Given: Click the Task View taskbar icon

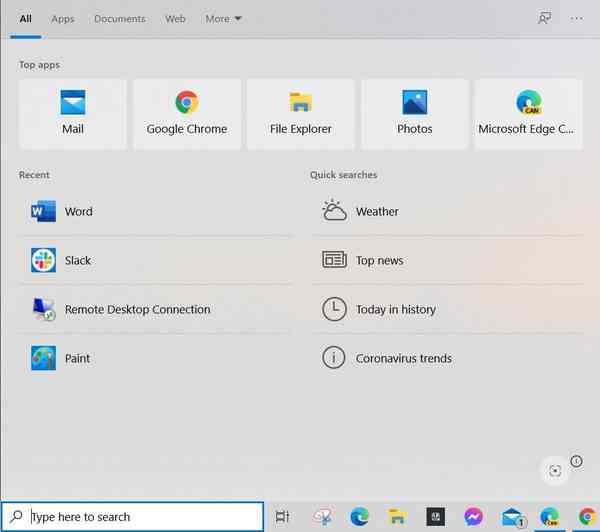Looking at the screenshot, I should 282,517.
